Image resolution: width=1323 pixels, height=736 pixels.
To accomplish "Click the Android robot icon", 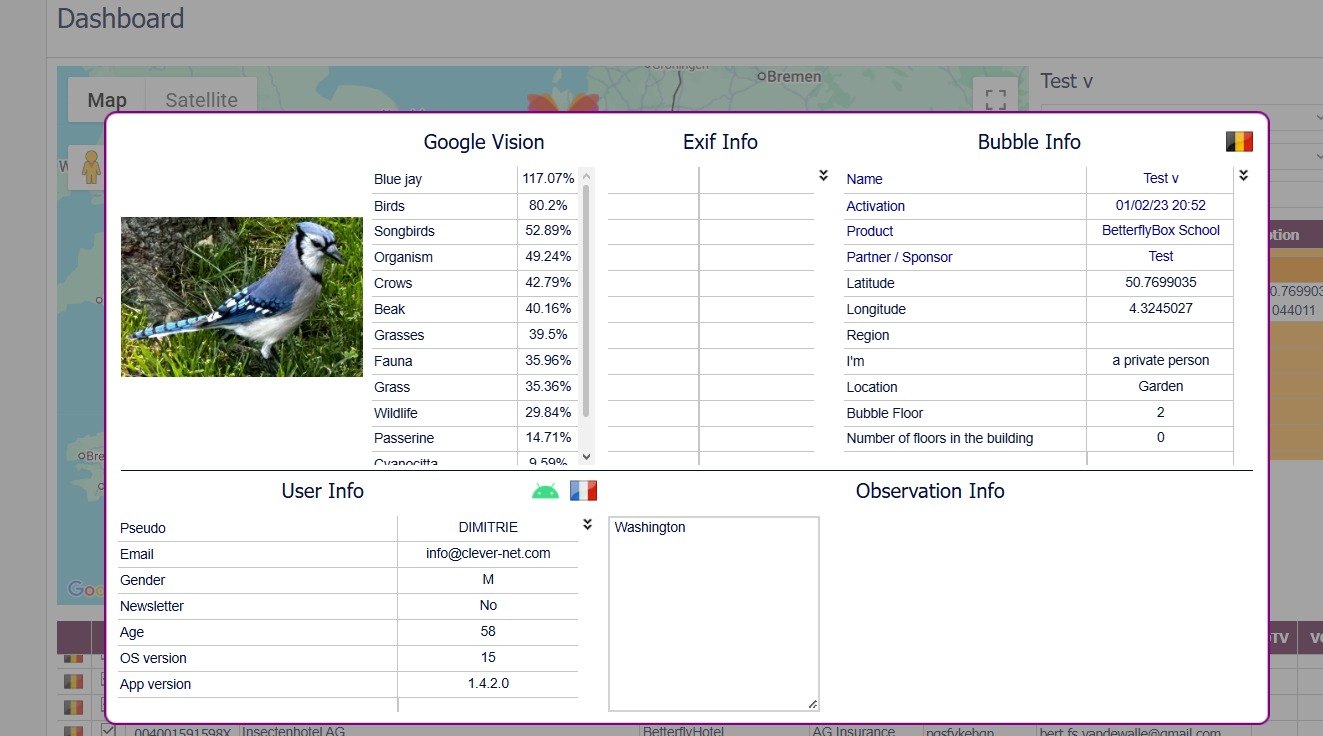I will (x=545, y=491).
